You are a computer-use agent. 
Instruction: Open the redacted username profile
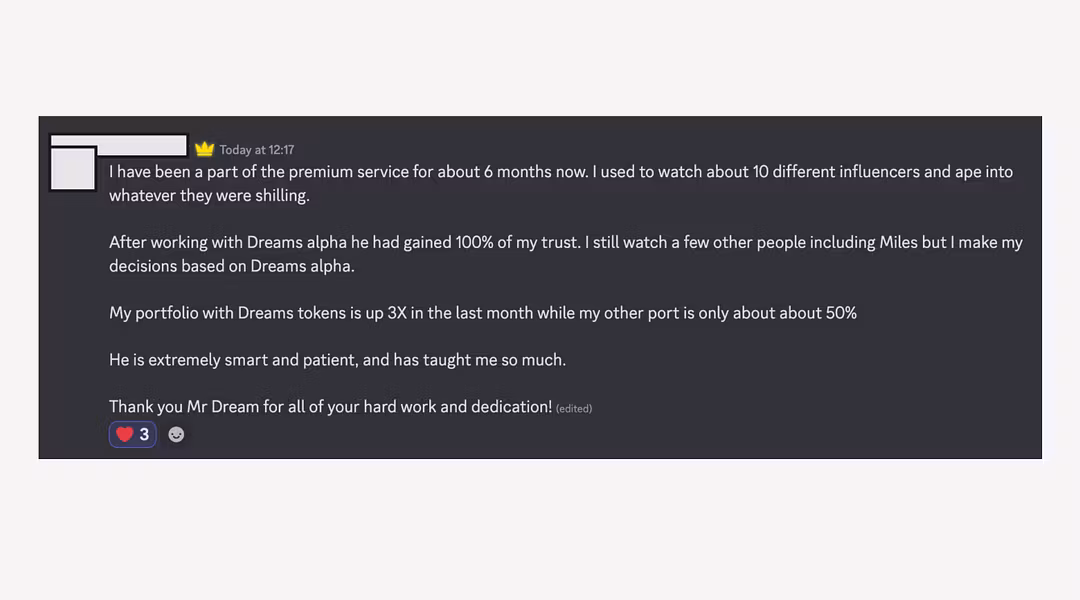tap(118, 145)
